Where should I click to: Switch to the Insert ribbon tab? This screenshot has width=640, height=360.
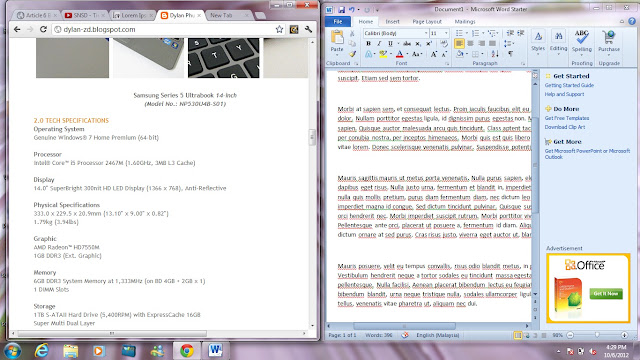[x=392, y=21]
